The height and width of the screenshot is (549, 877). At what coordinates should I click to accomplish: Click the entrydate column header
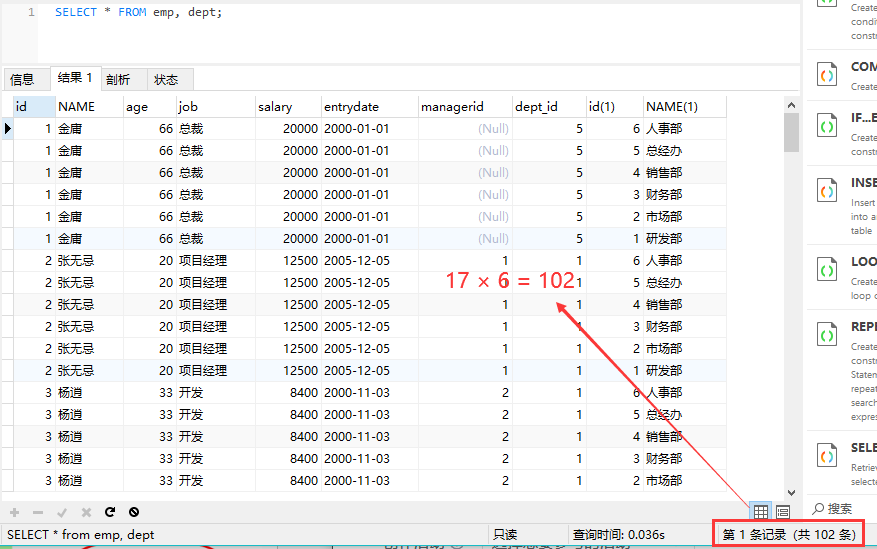pyautogui.click(x=370, y=106)
